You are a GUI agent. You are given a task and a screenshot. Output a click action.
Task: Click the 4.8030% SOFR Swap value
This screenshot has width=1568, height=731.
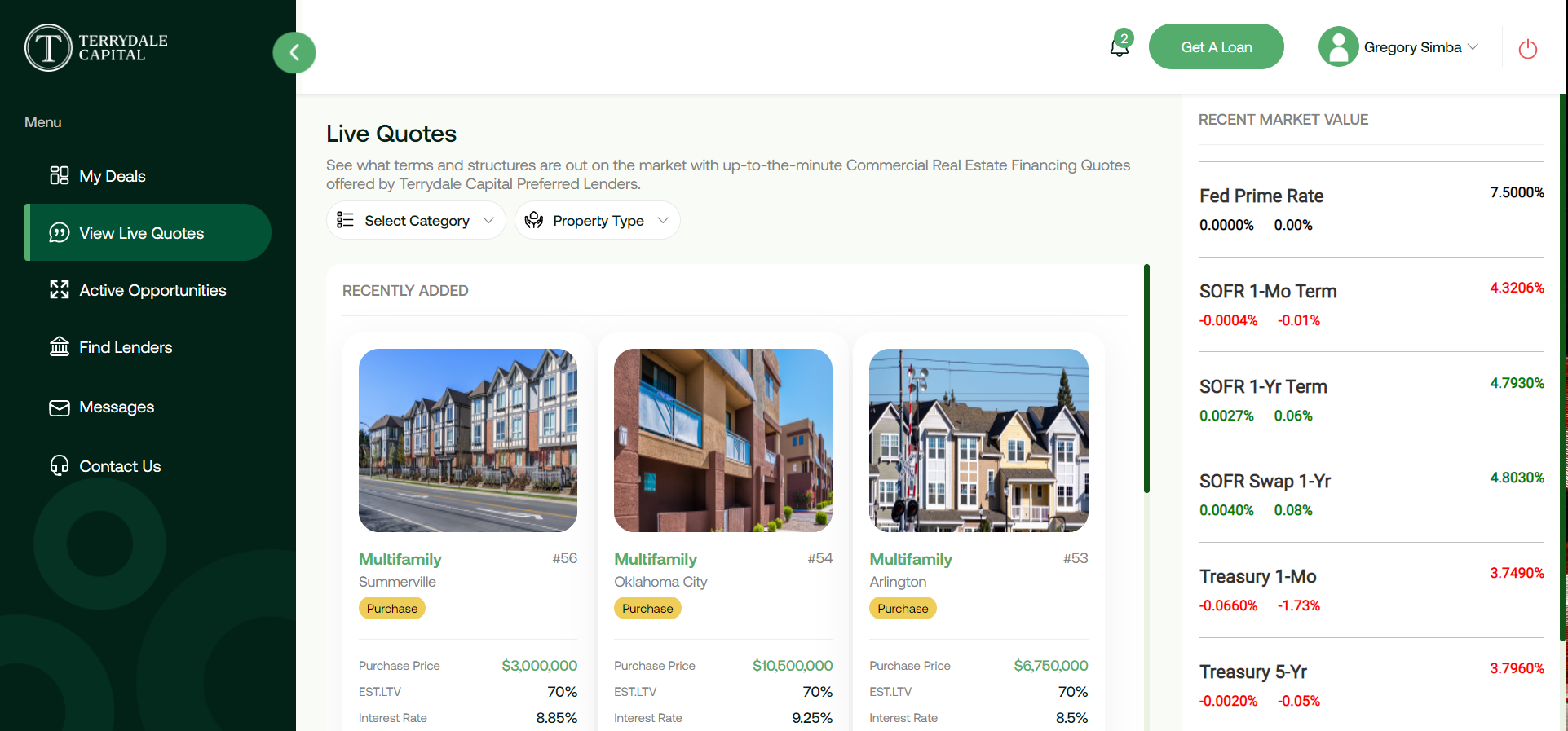1517,478
